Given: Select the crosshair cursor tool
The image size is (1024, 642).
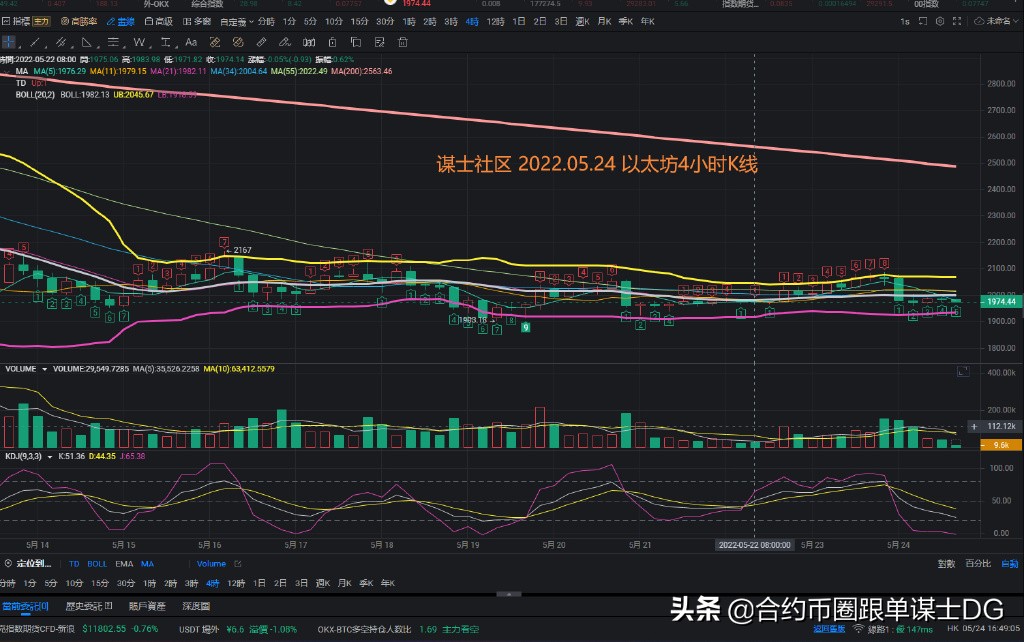Looking at the screenshot, I should pyautogui.click(x=10, y=42).
